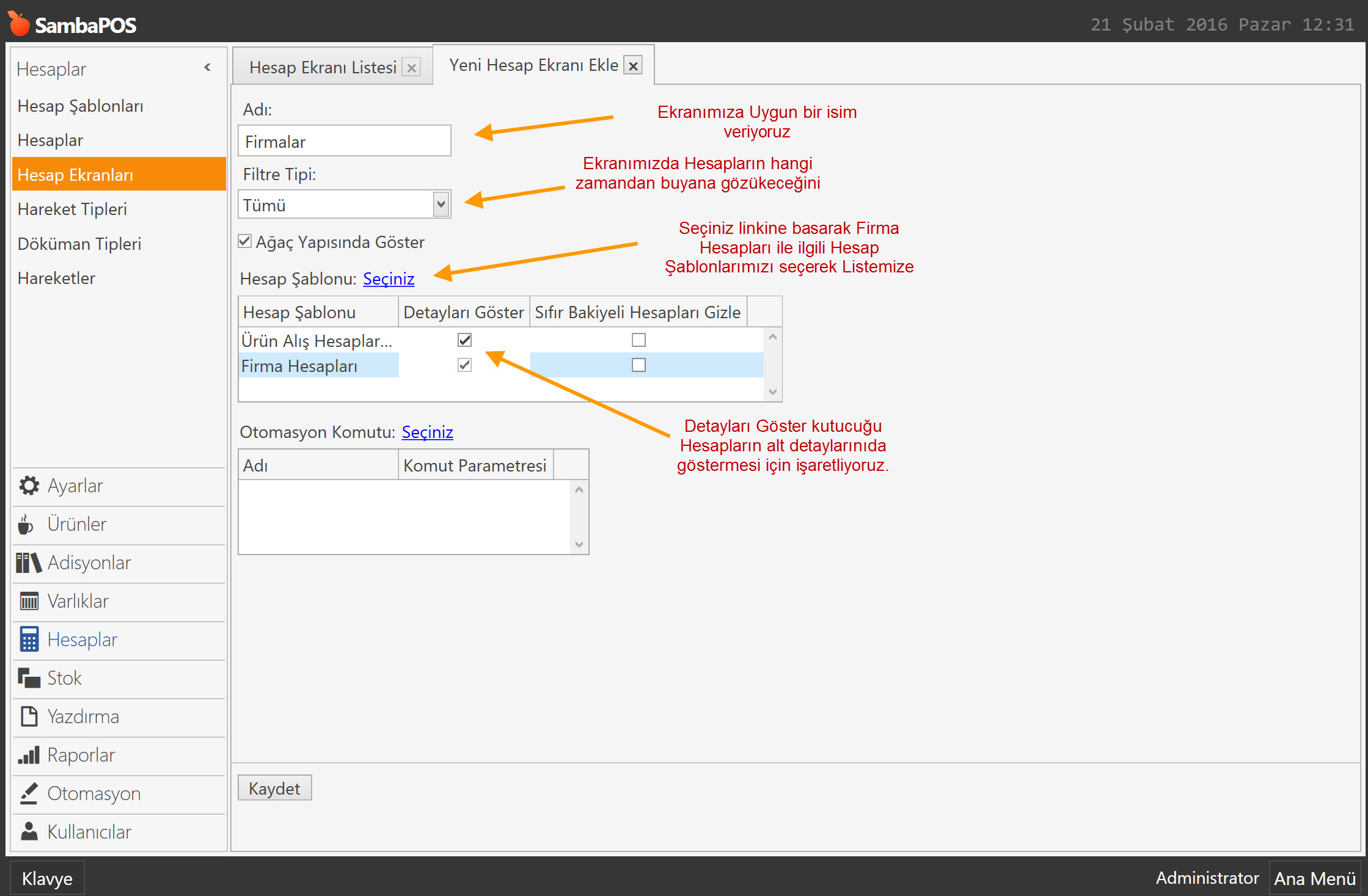Click the Administrator user label
This screenshot has height=896, width=1368.
(1207, 878)
